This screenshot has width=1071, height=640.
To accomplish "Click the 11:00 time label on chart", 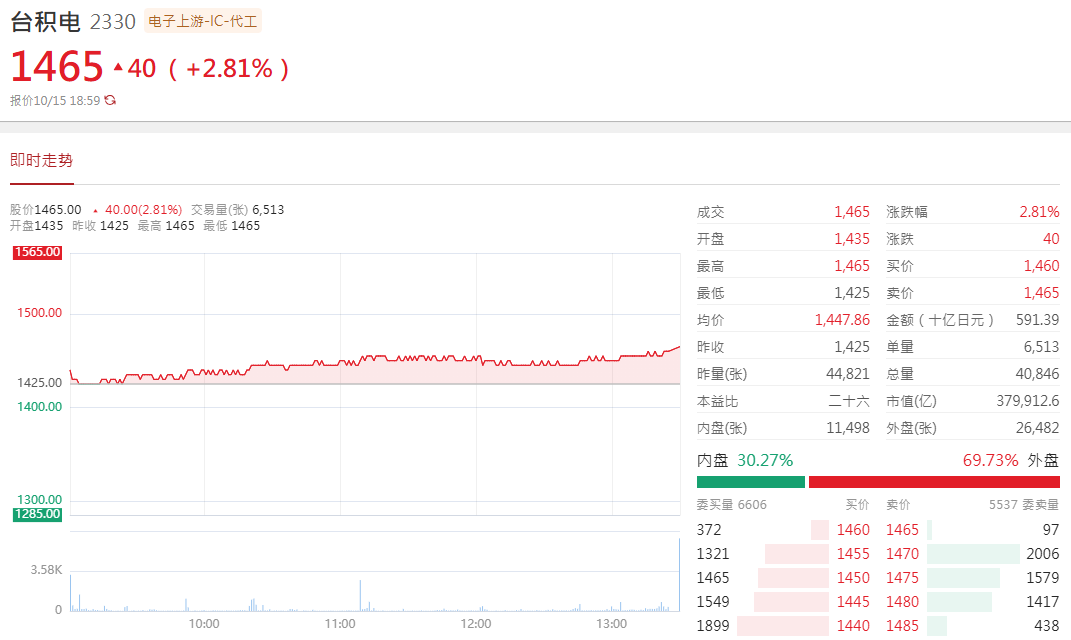I will point(340,624).
